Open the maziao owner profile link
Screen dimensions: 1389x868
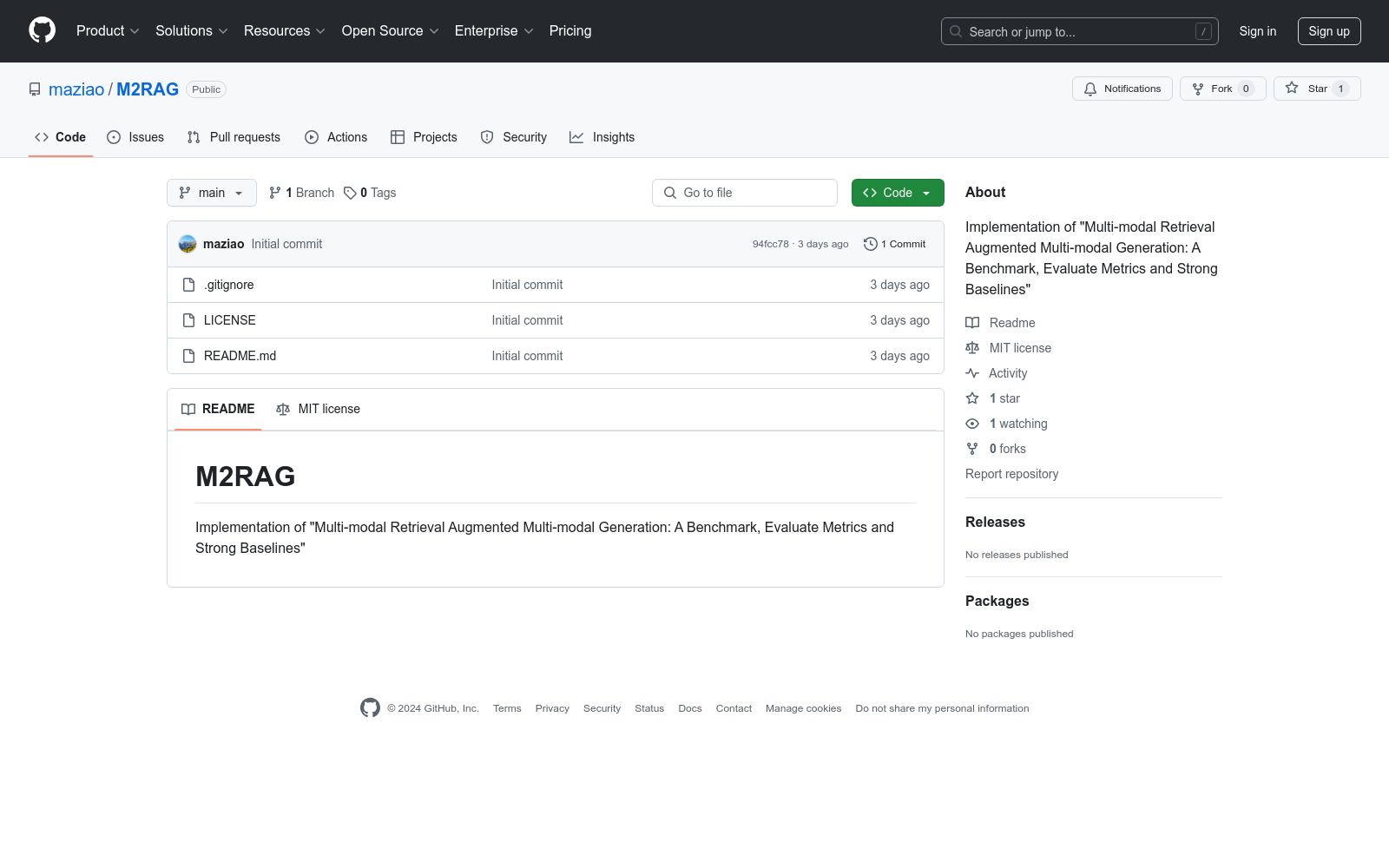76,89
